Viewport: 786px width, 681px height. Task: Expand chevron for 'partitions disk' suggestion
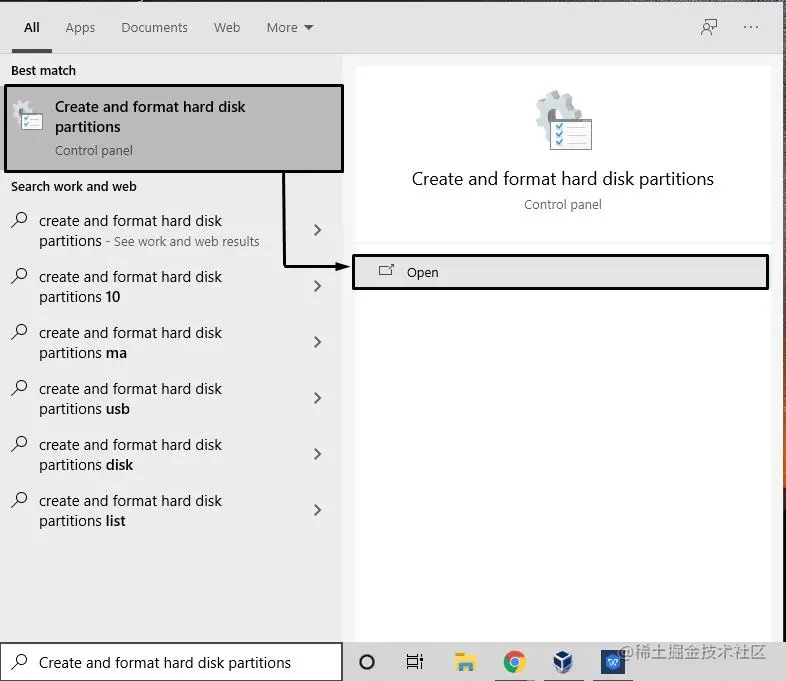pos(317,455)
